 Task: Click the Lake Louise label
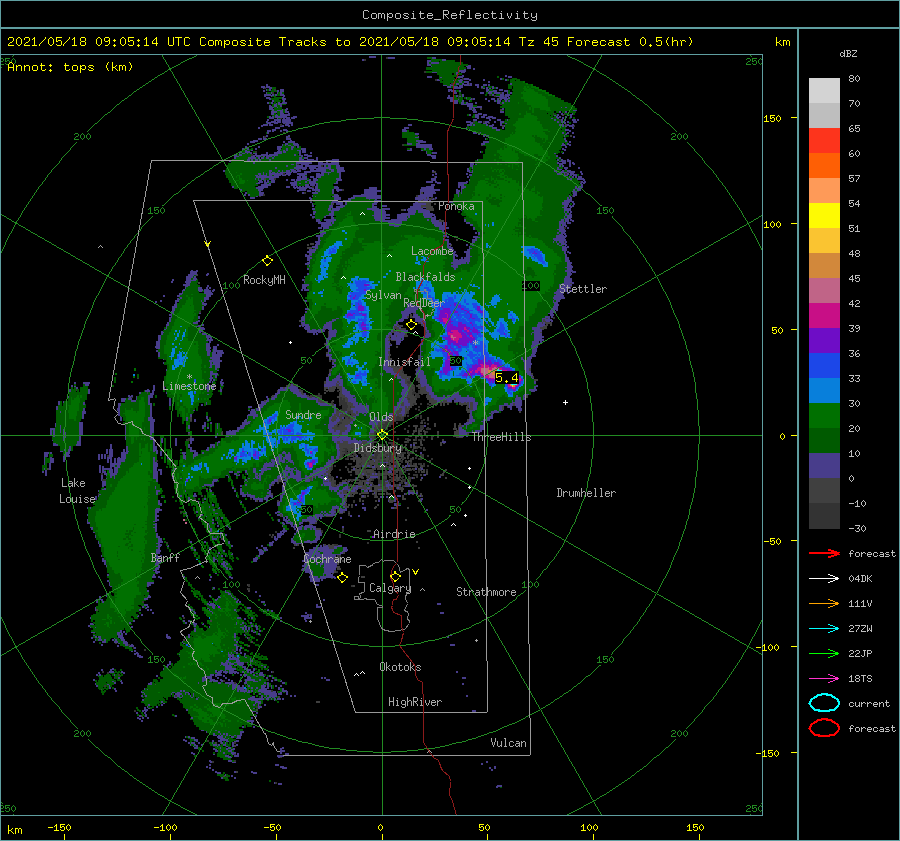(77, 491)
